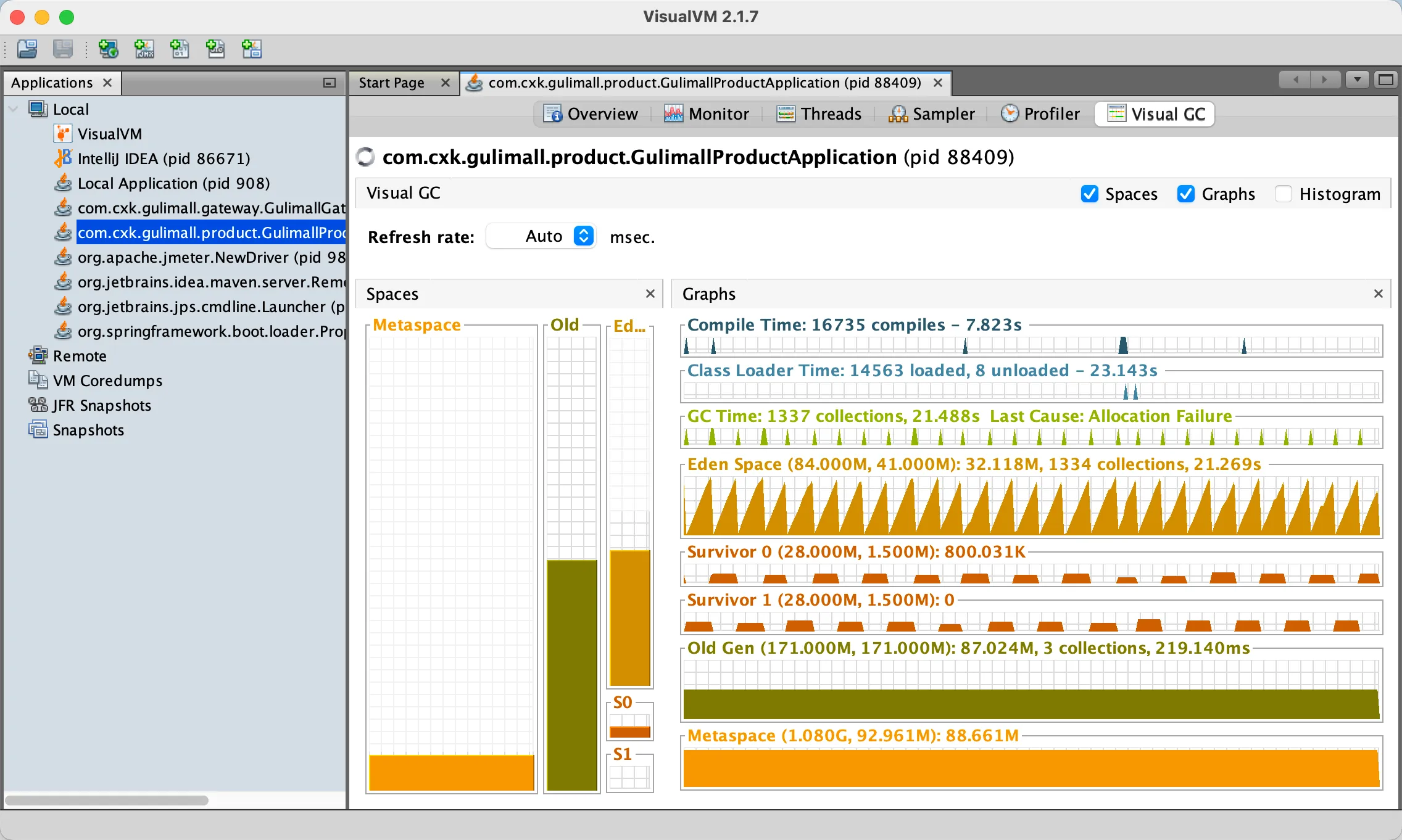The width and height of the screenshot is (1402, 840).
Task: Close the Spaces panel
Action: [650, 294]
